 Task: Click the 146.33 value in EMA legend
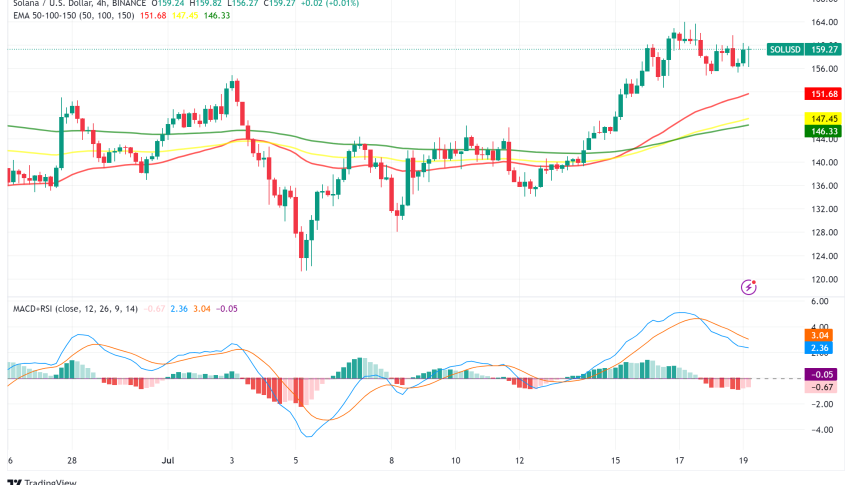pos(217,16)
